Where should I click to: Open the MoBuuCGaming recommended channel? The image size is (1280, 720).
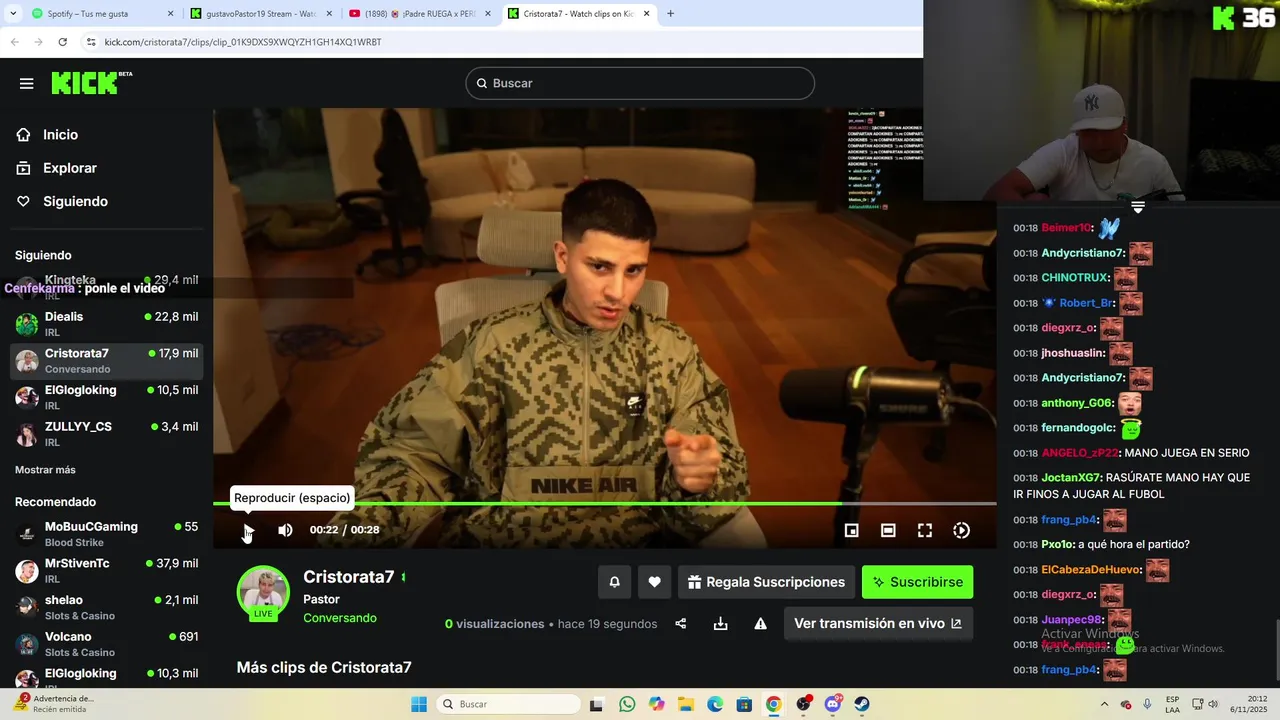[x=106, y=534]
